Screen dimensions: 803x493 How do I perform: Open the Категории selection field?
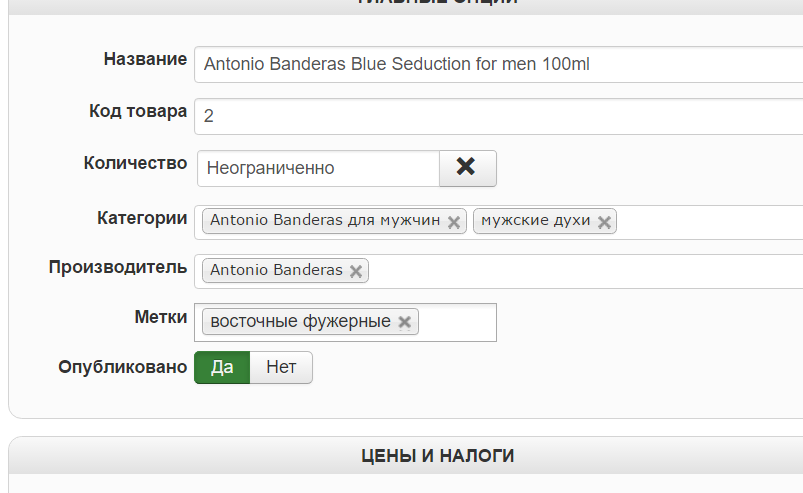pyautogui.click(x=710, y=221)
